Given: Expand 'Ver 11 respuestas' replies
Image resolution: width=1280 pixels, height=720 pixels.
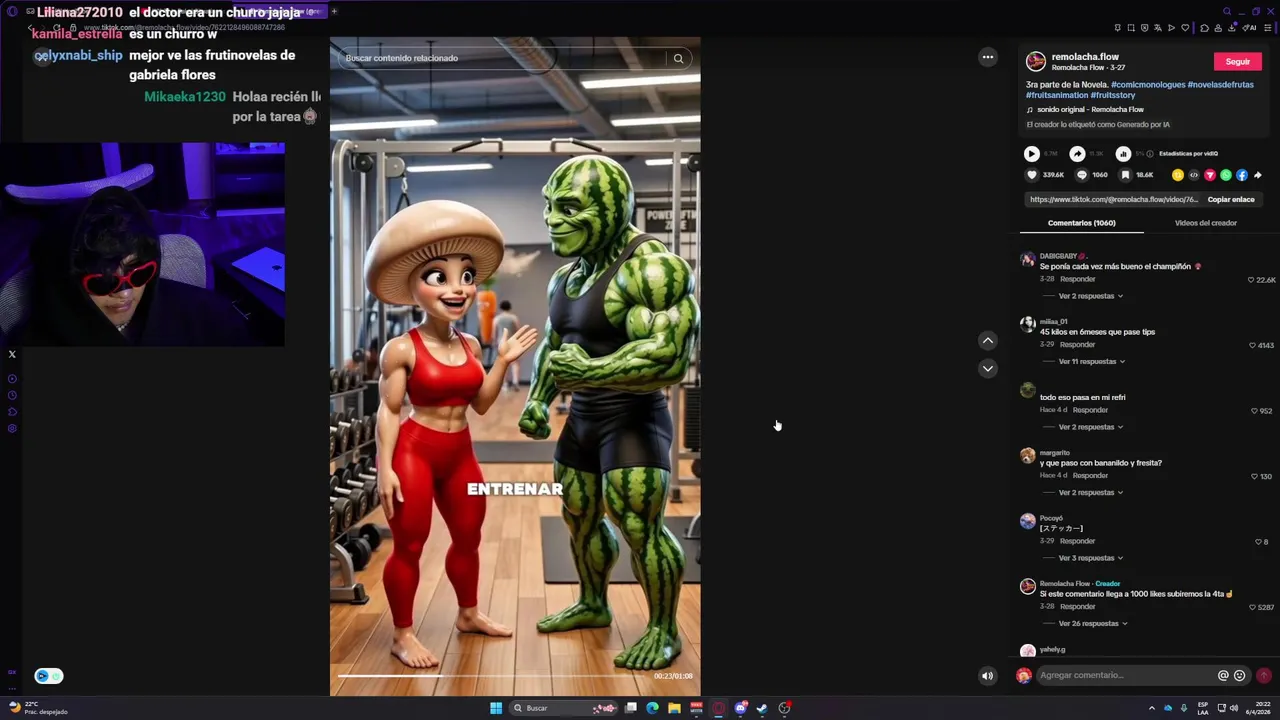Looking at the screenshot, I should point(1092,361).
